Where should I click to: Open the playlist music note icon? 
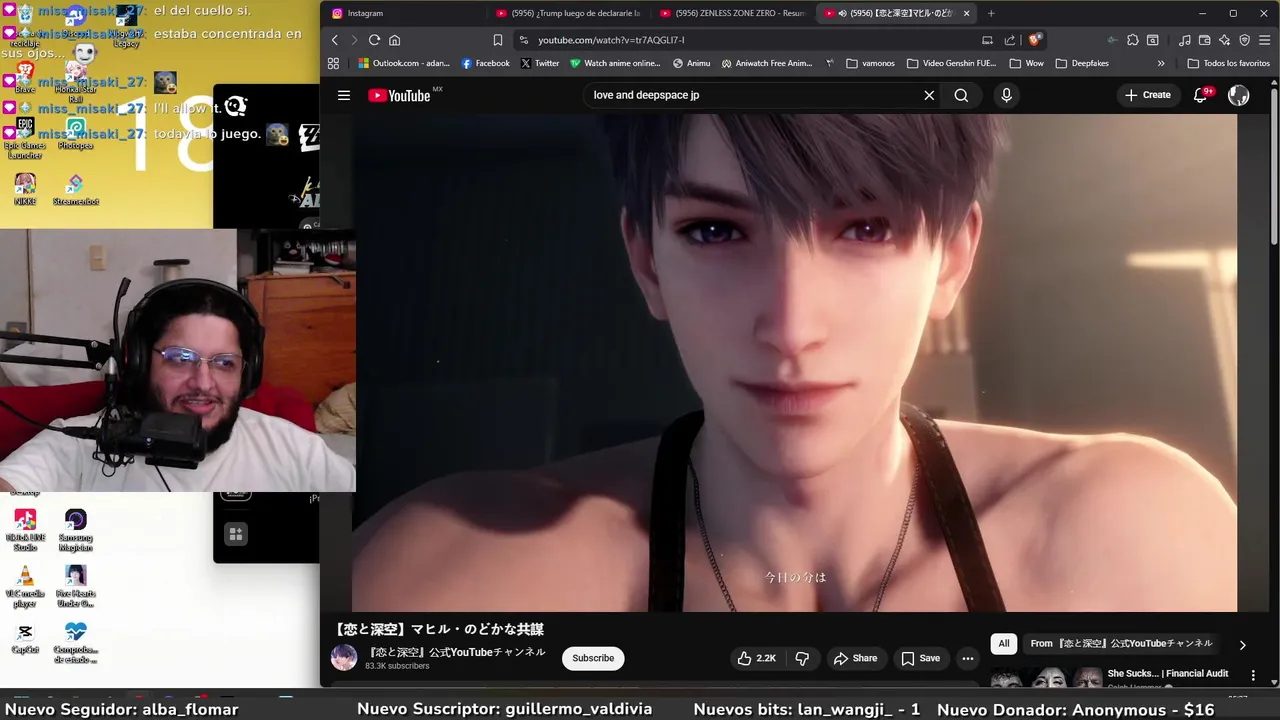click(x=1184, y=40)
